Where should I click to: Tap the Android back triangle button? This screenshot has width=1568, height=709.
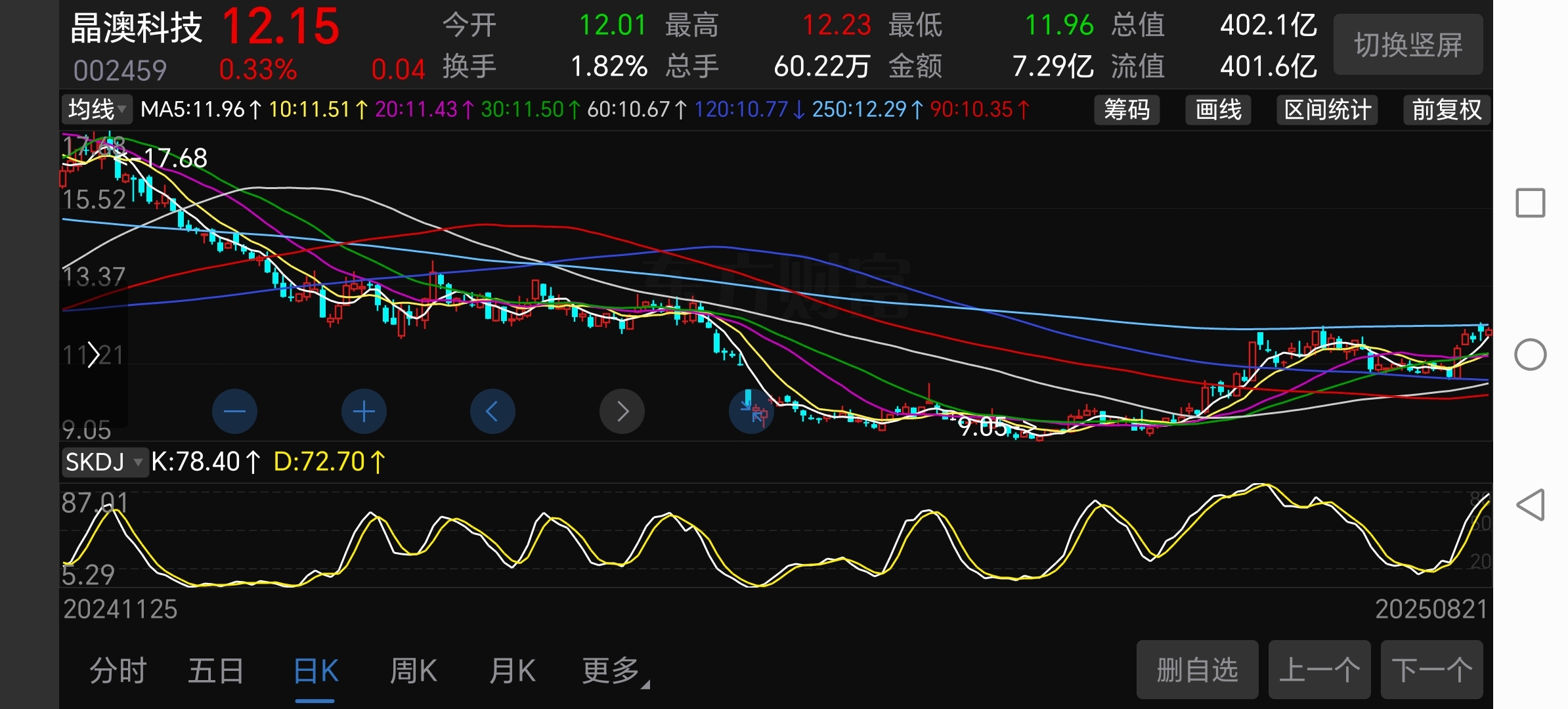coord(1530,505)
